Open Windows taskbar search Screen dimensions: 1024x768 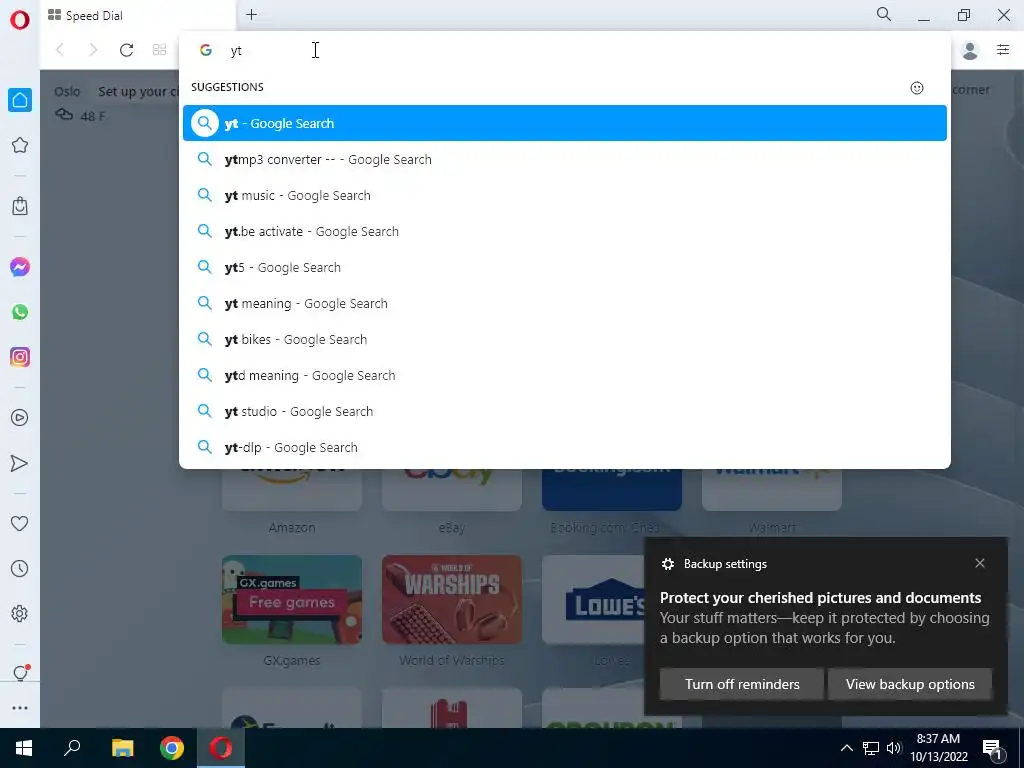tap(72, 748)
